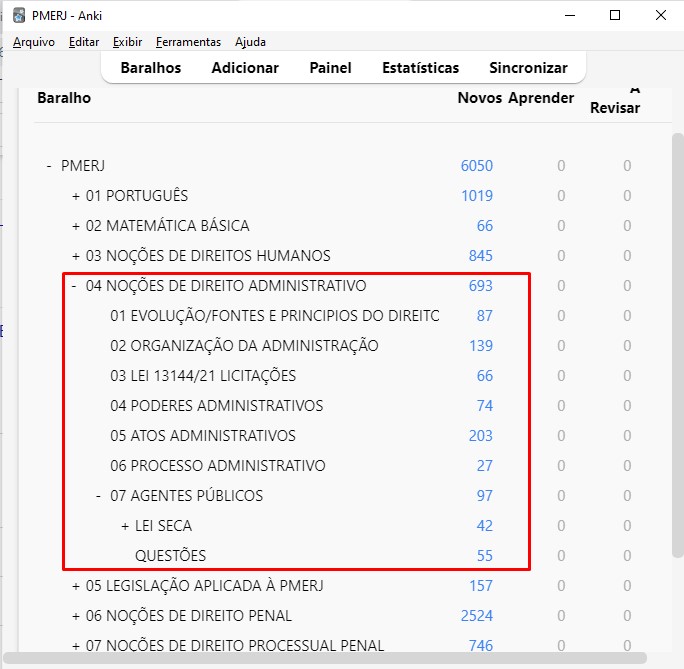
Task: Expand 03 NOÇÕES DE DIREITOS HUMANOS deck
Action: [76, 256]
